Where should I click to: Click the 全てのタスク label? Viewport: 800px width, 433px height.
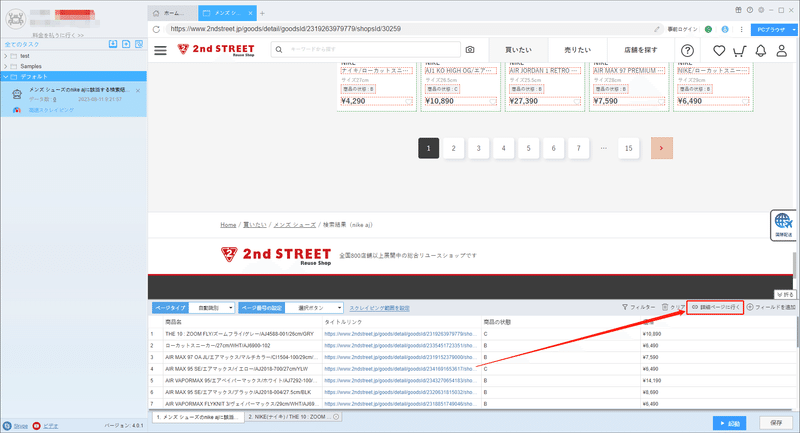(22, 44)
